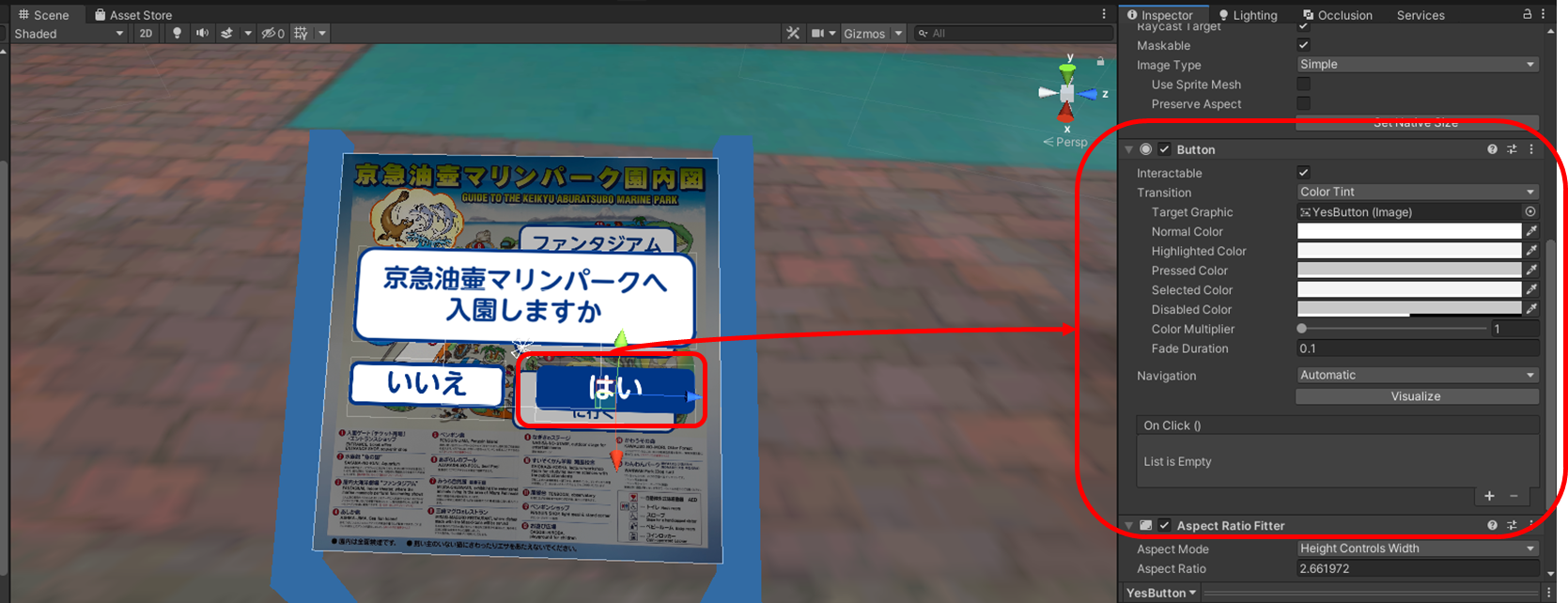The width and height of the screenshot is (1568, 603).
Task: Open Inspector panel three-dot menu
Action: (x=1545, y=13)
